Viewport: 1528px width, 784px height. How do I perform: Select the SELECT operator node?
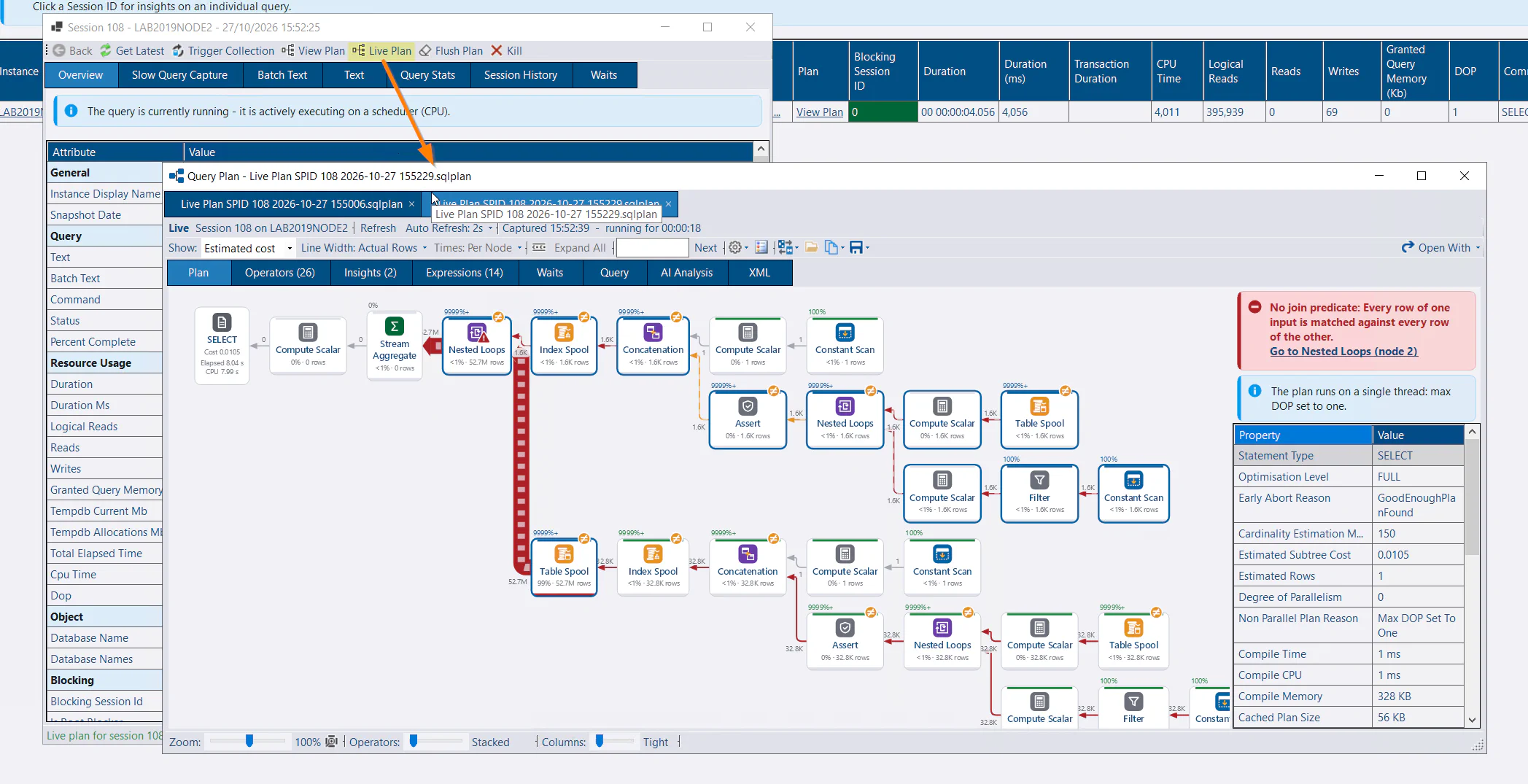(222, 345)
